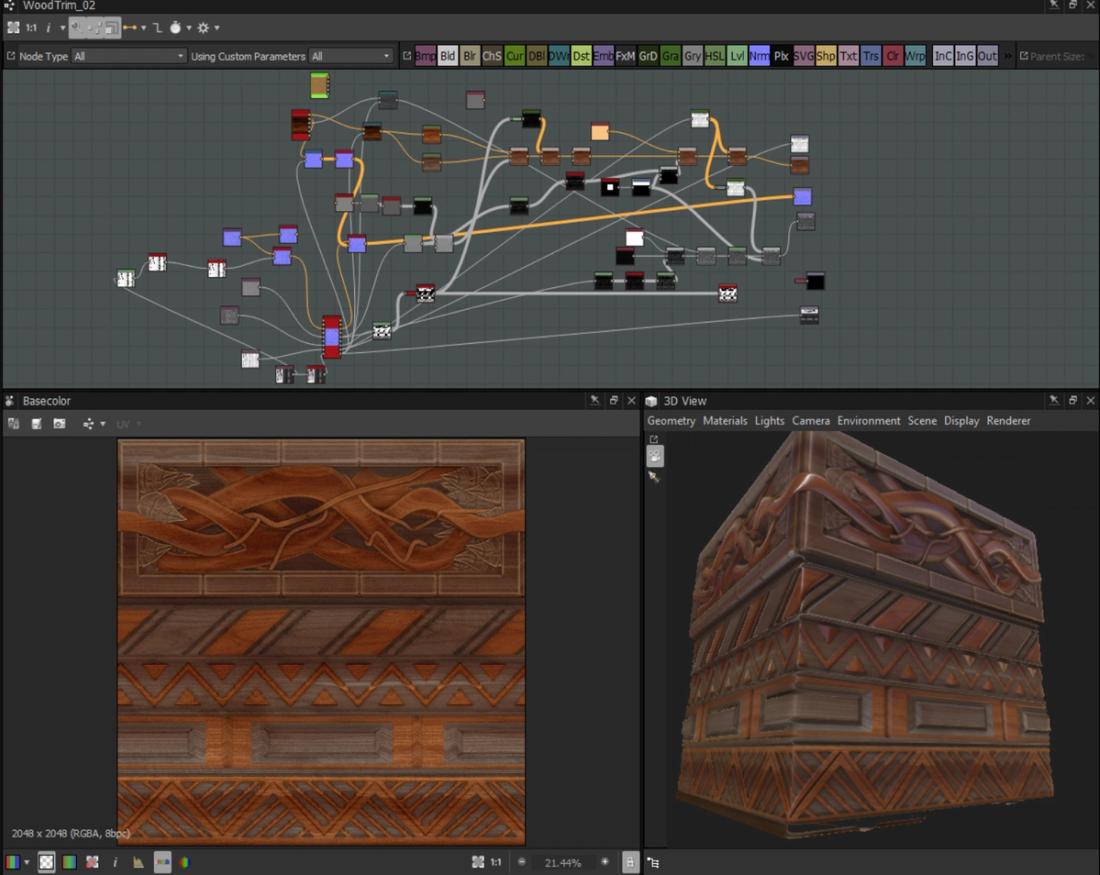Click the 1:1 zoom button in graph toolbar
Image resolution: width=1100 pixels, height=875 pixels.
click(x=31, y=28)
